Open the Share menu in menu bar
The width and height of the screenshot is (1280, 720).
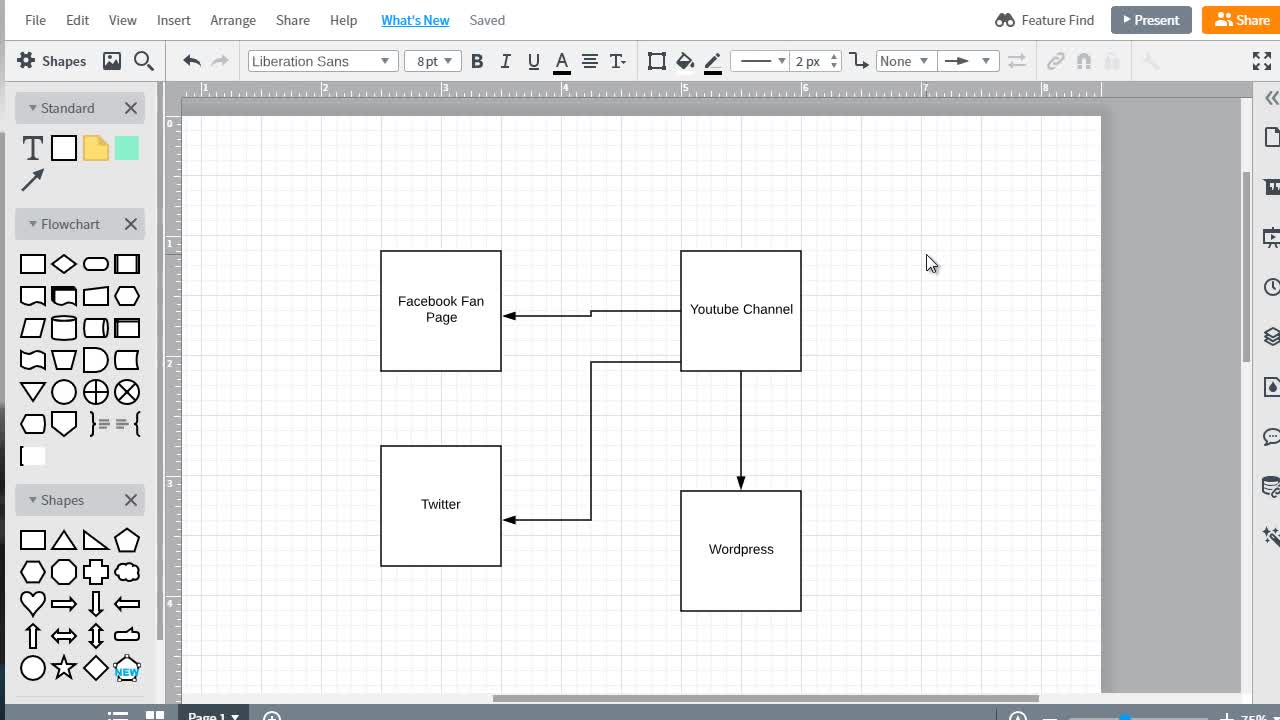292,20
